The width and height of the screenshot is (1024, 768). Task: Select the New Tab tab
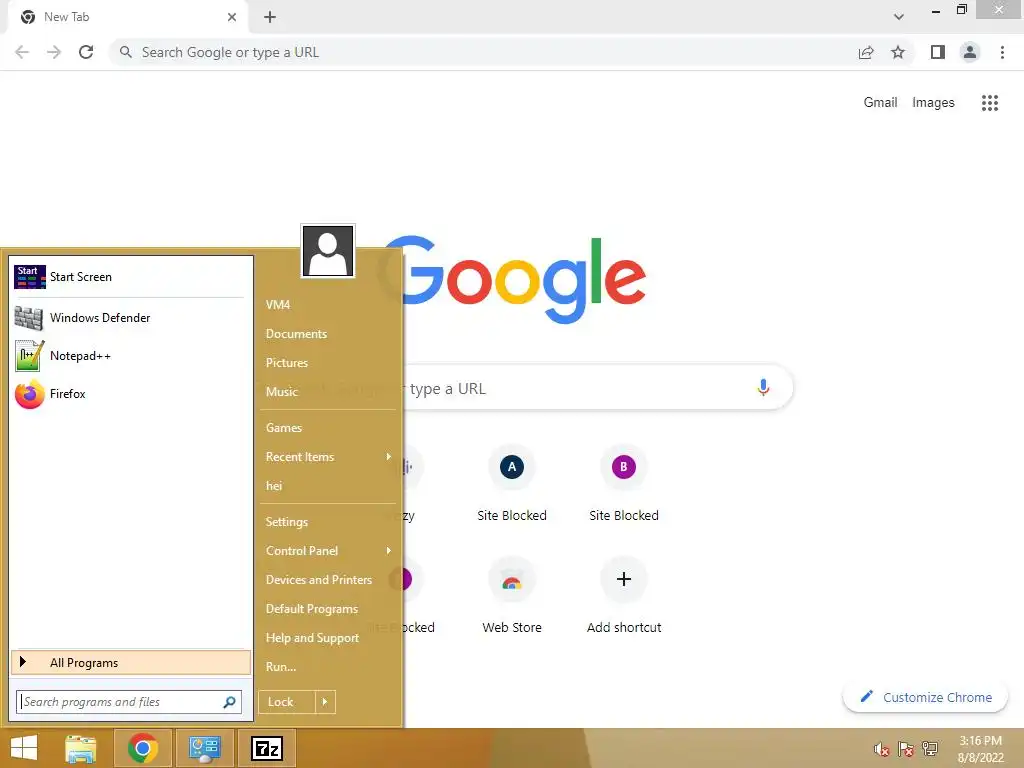click(127, 17)
